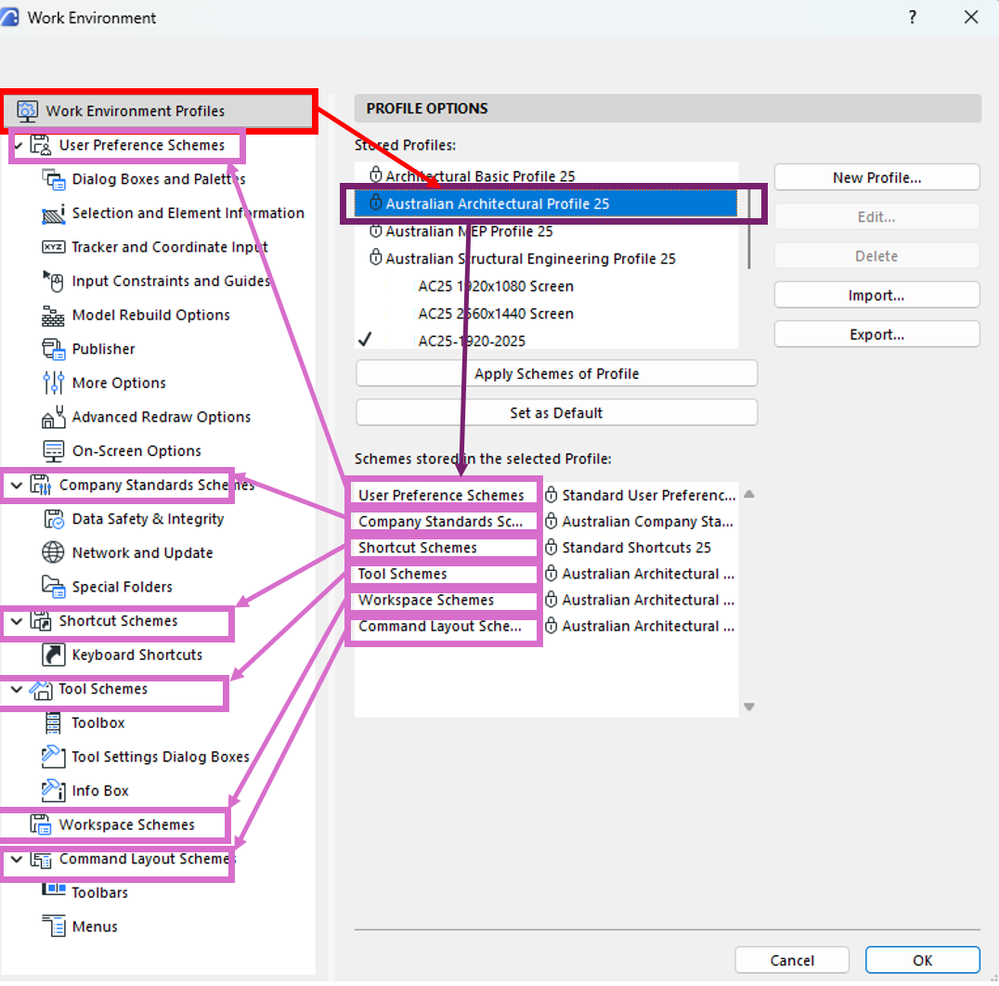The width and height of the screenshot is (999, 986).
Task: Cancel the Work Environment dialog
Action: click(792, 961)
